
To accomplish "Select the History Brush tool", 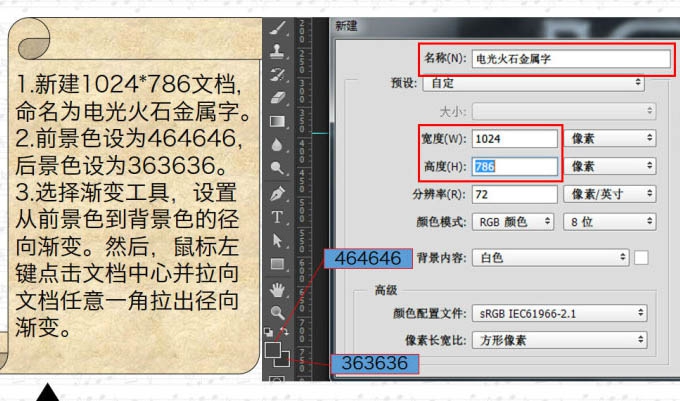I will click(278, 75).
